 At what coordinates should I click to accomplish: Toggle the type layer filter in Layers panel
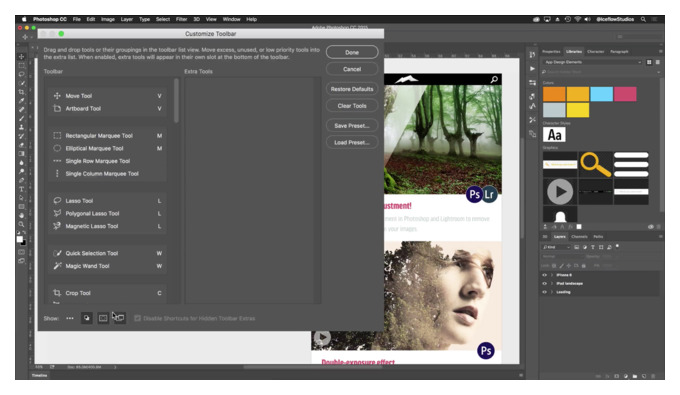593,247
